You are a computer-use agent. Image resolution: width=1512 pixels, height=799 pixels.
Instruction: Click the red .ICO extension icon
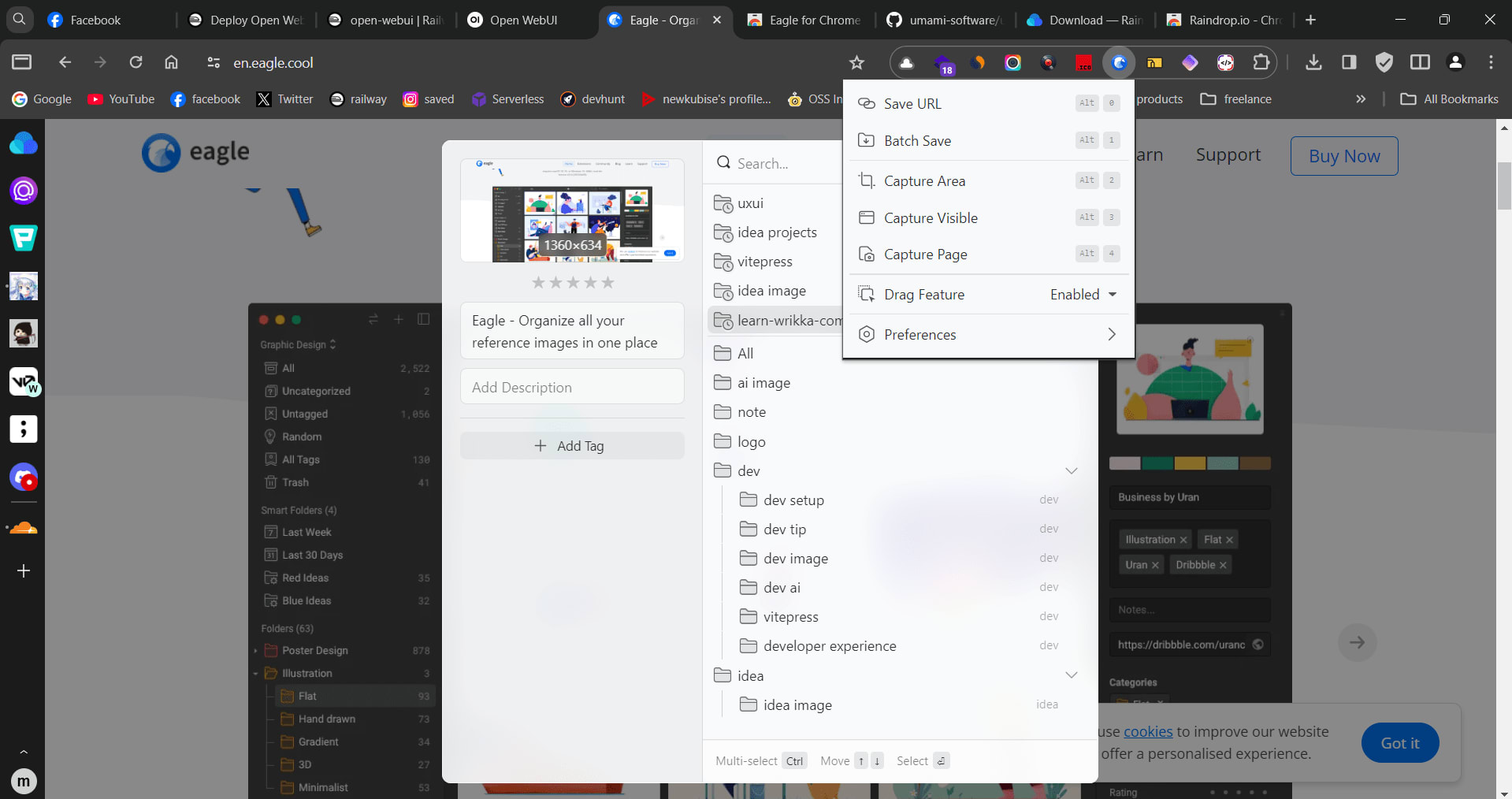coord(1084,63)
